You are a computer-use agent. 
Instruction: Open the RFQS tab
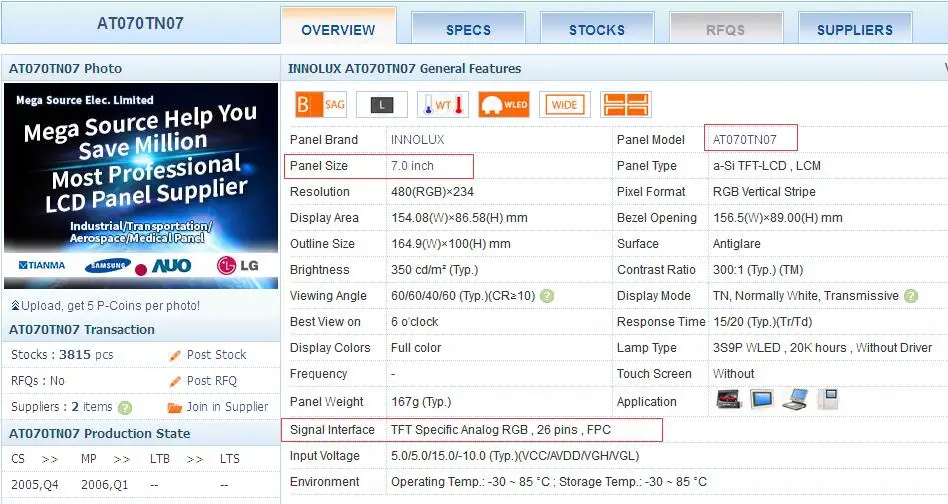click(726, 30)
